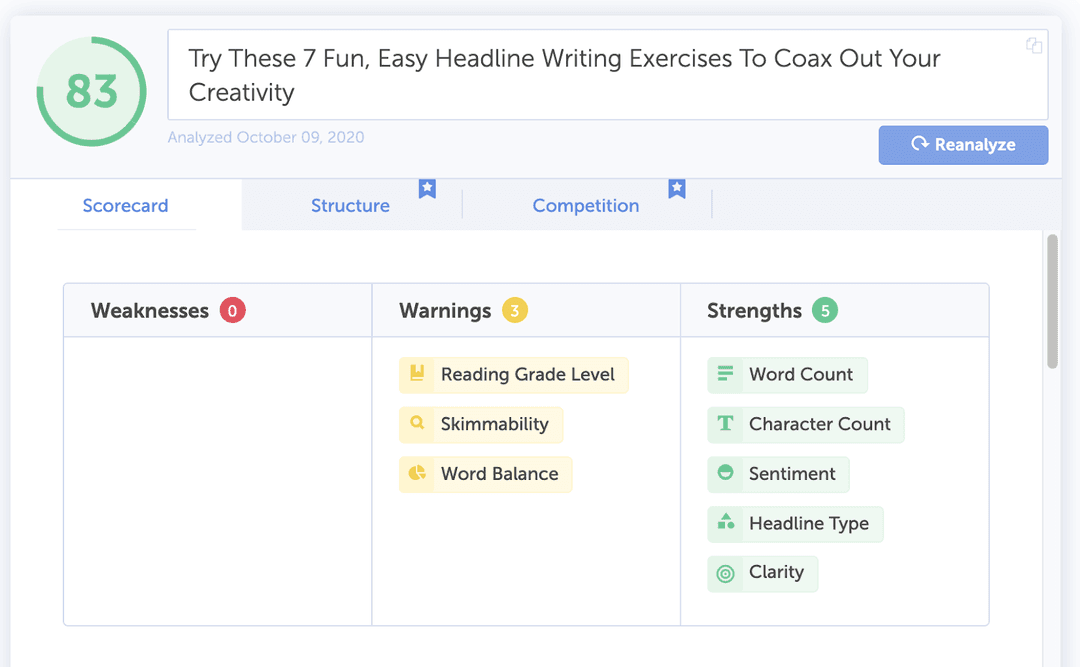This screenshot has width=1080, height=667.
Task: Open the Competition tab
Action: (x=586, y=206)
